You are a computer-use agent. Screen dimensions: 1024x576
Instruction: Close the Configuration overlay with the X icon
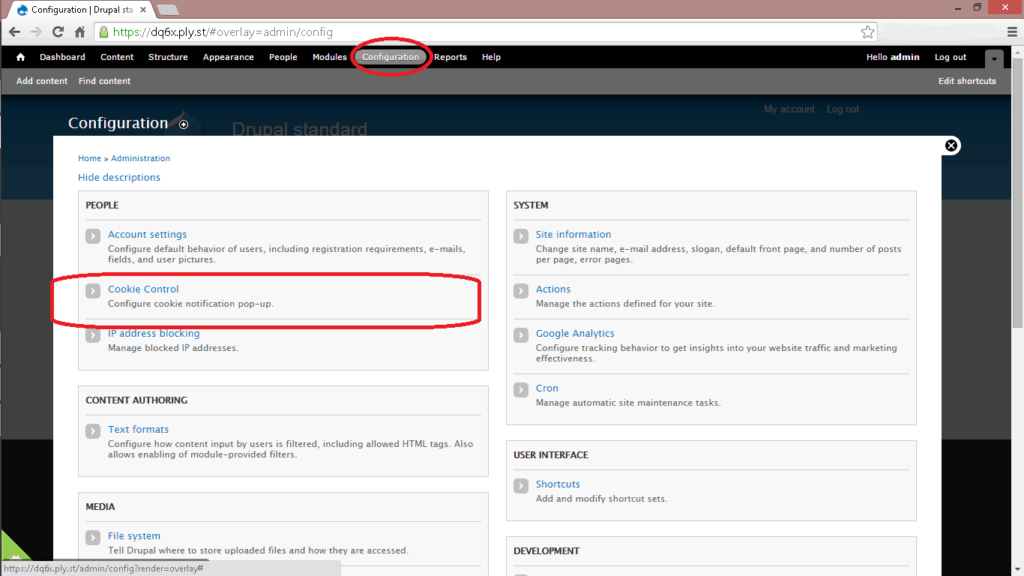951,146
